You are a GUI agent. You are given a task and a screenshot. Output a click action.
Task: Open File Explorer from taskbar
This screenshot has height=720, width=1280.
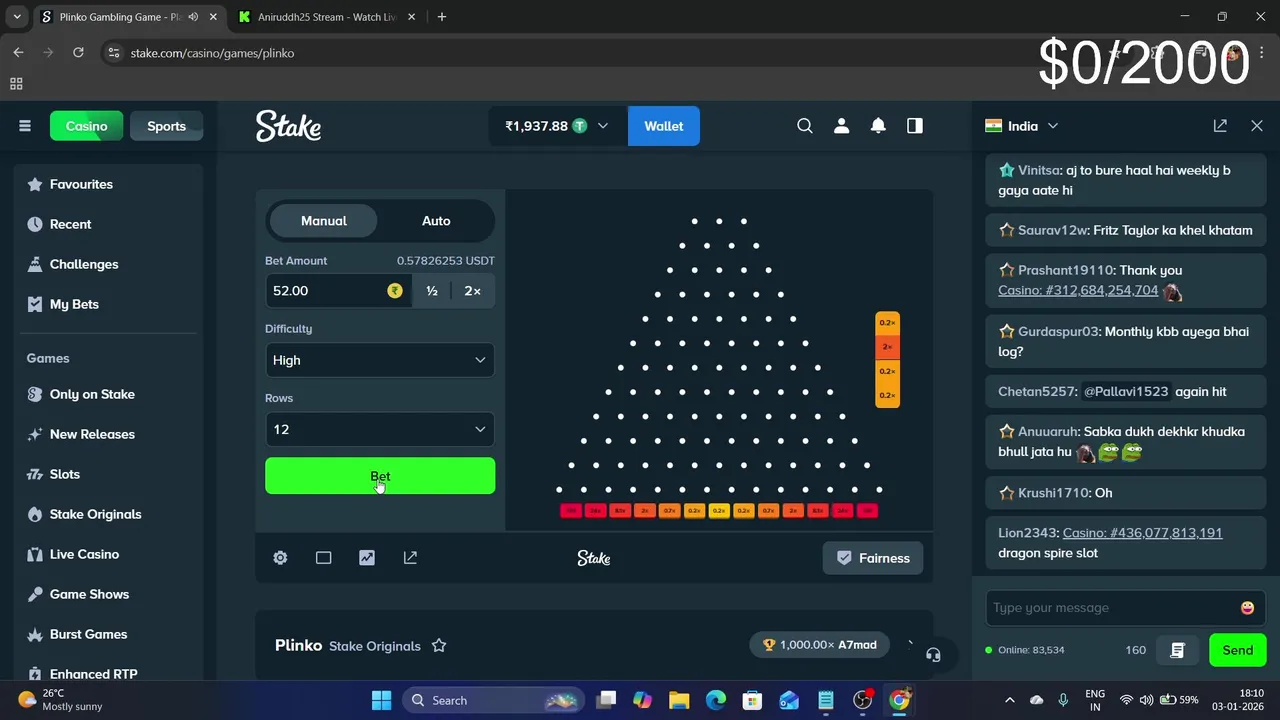pos(679,700)
